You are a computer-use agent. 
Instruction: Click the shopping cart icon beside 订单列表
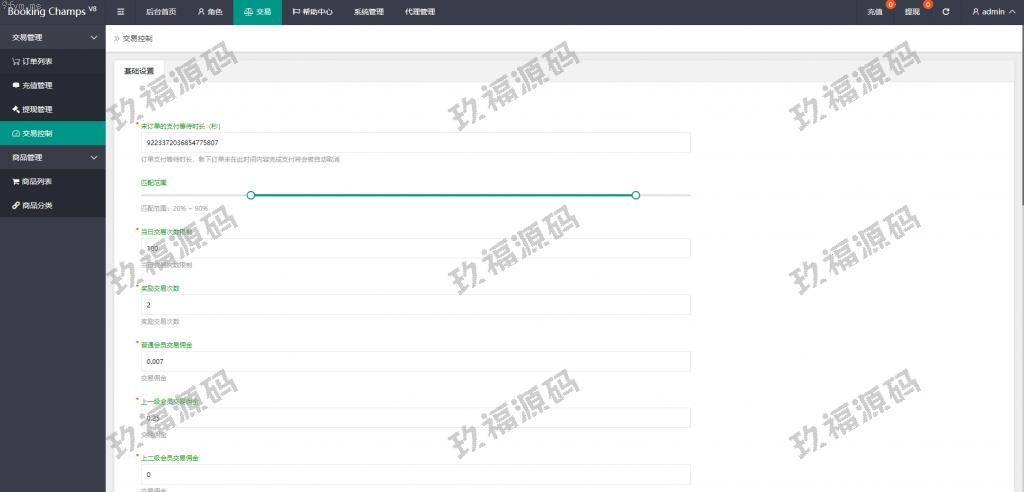16,61
